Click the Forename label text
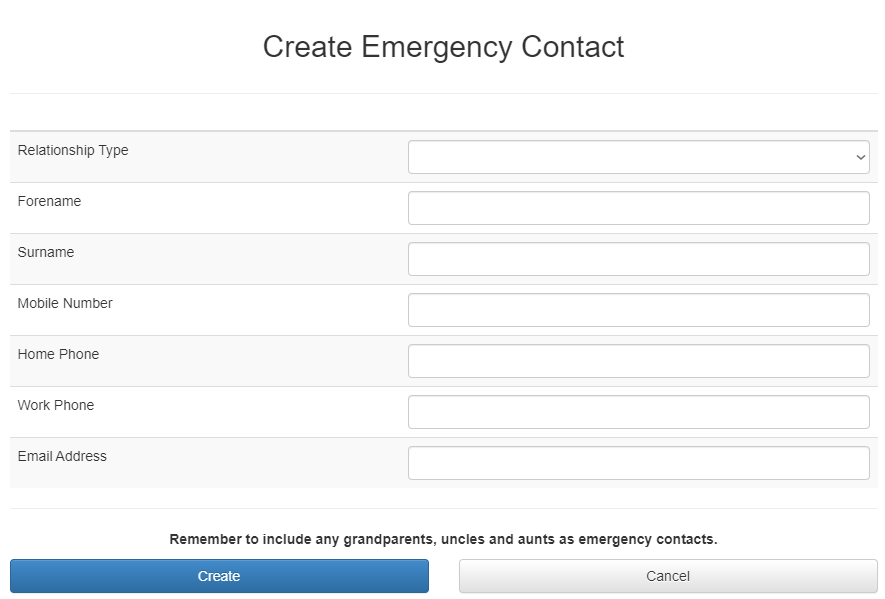Image resolution: width=885 pixels, height=599 pixels. click(49, 201)
